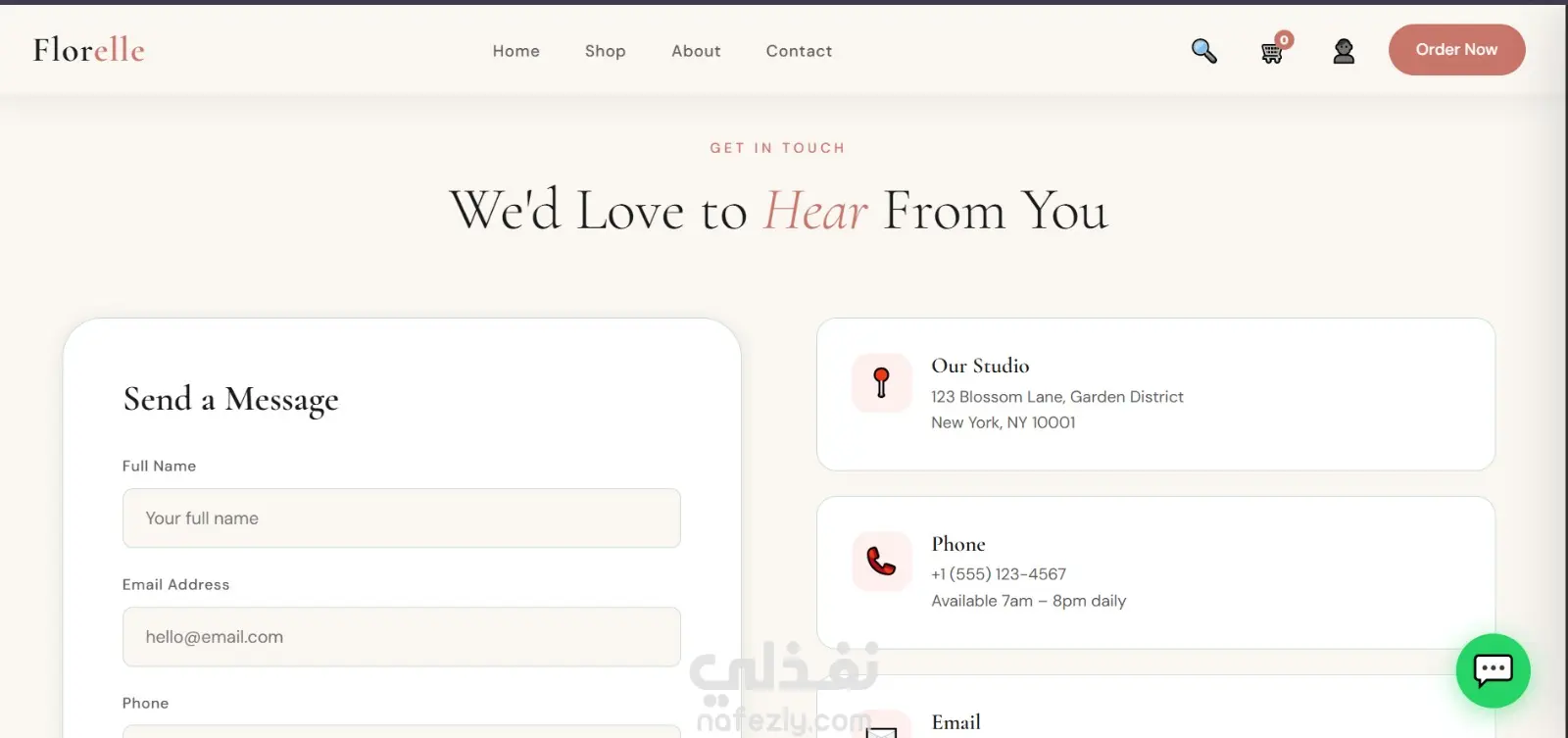Open the green chat bubble widget
This screenshot has height=738, width=1568.
coord(1493,670)
